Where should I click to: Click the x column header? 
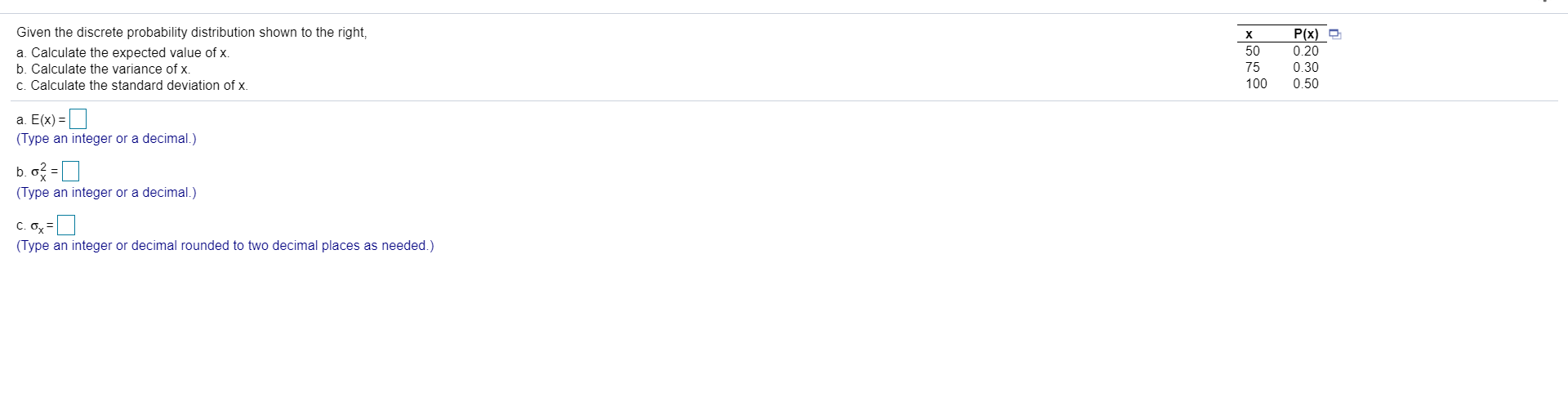tap(1249, 34)
